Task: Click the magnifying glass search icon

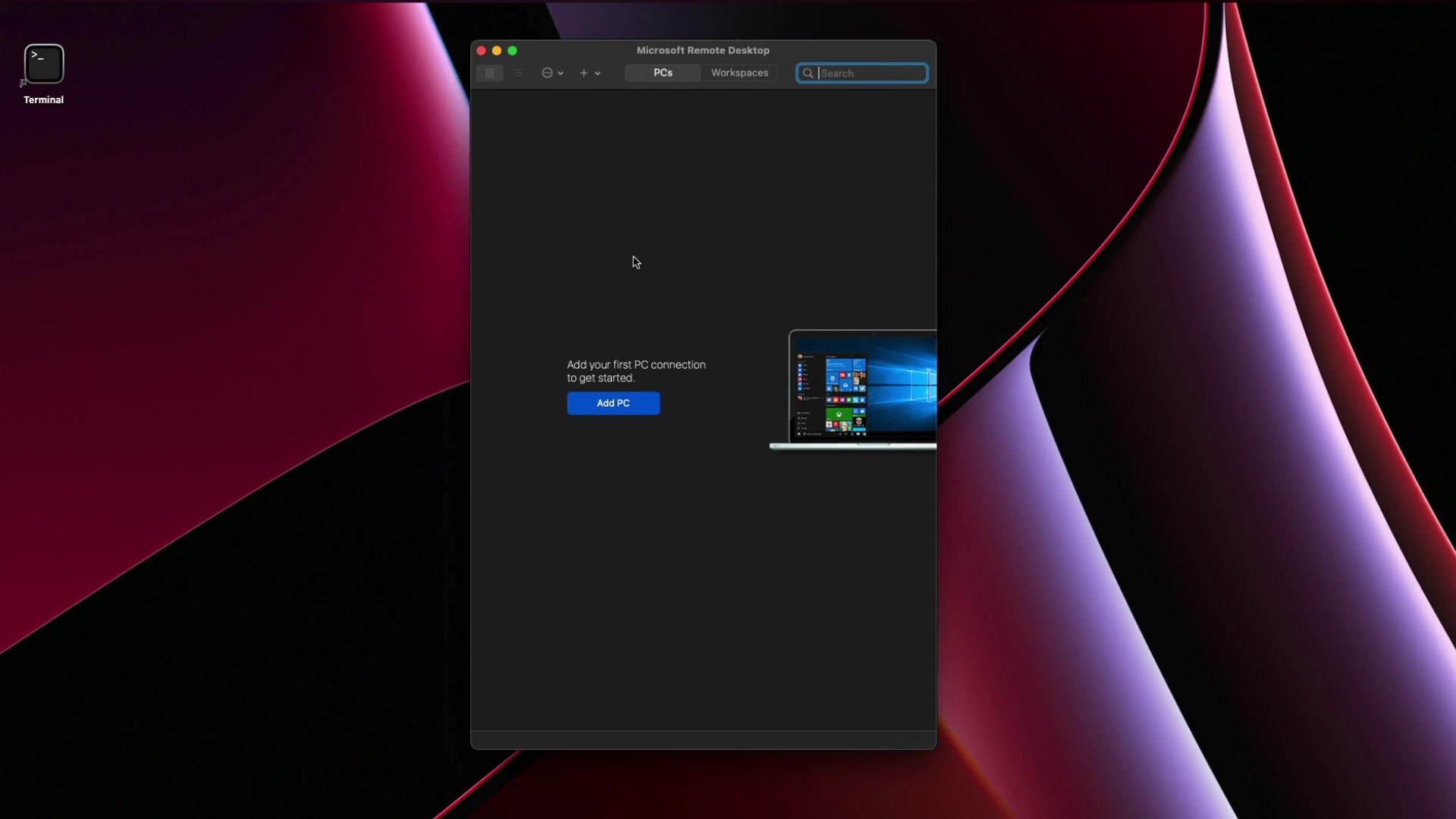Action: point(808,74)
